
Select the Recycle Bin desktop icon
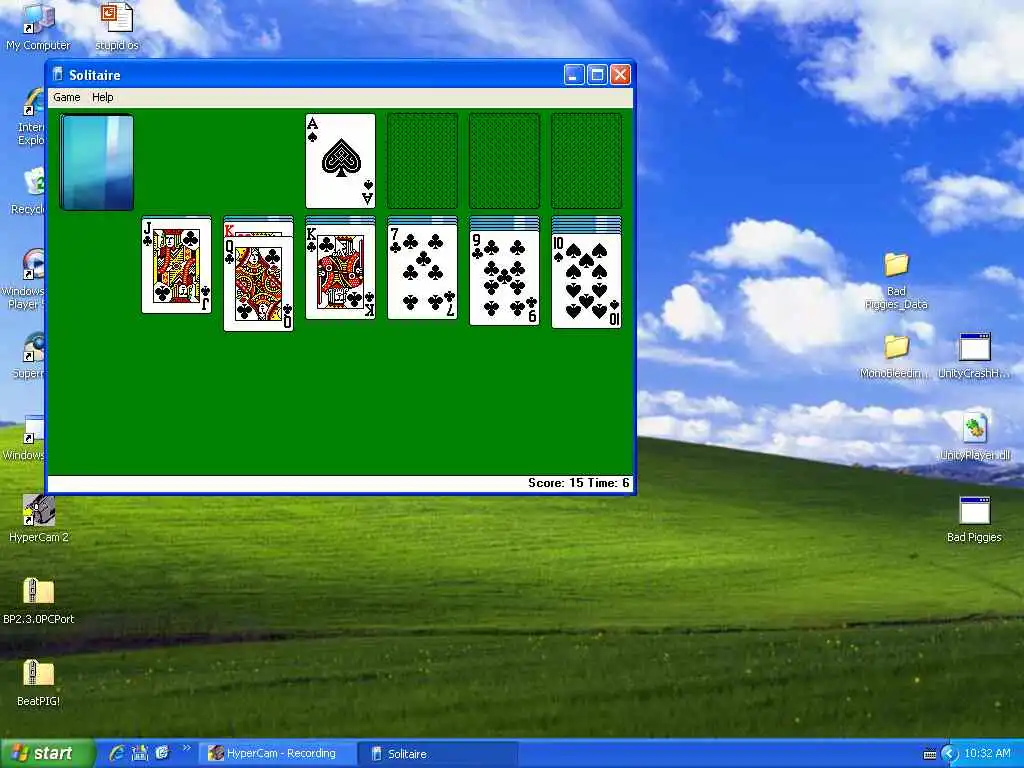click(x=29, y=191)
